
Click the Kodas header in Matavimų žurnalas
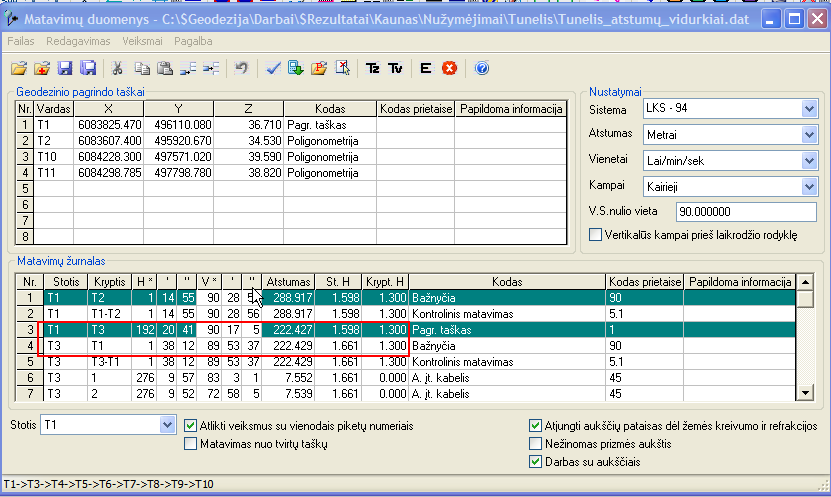coord(507,282)
